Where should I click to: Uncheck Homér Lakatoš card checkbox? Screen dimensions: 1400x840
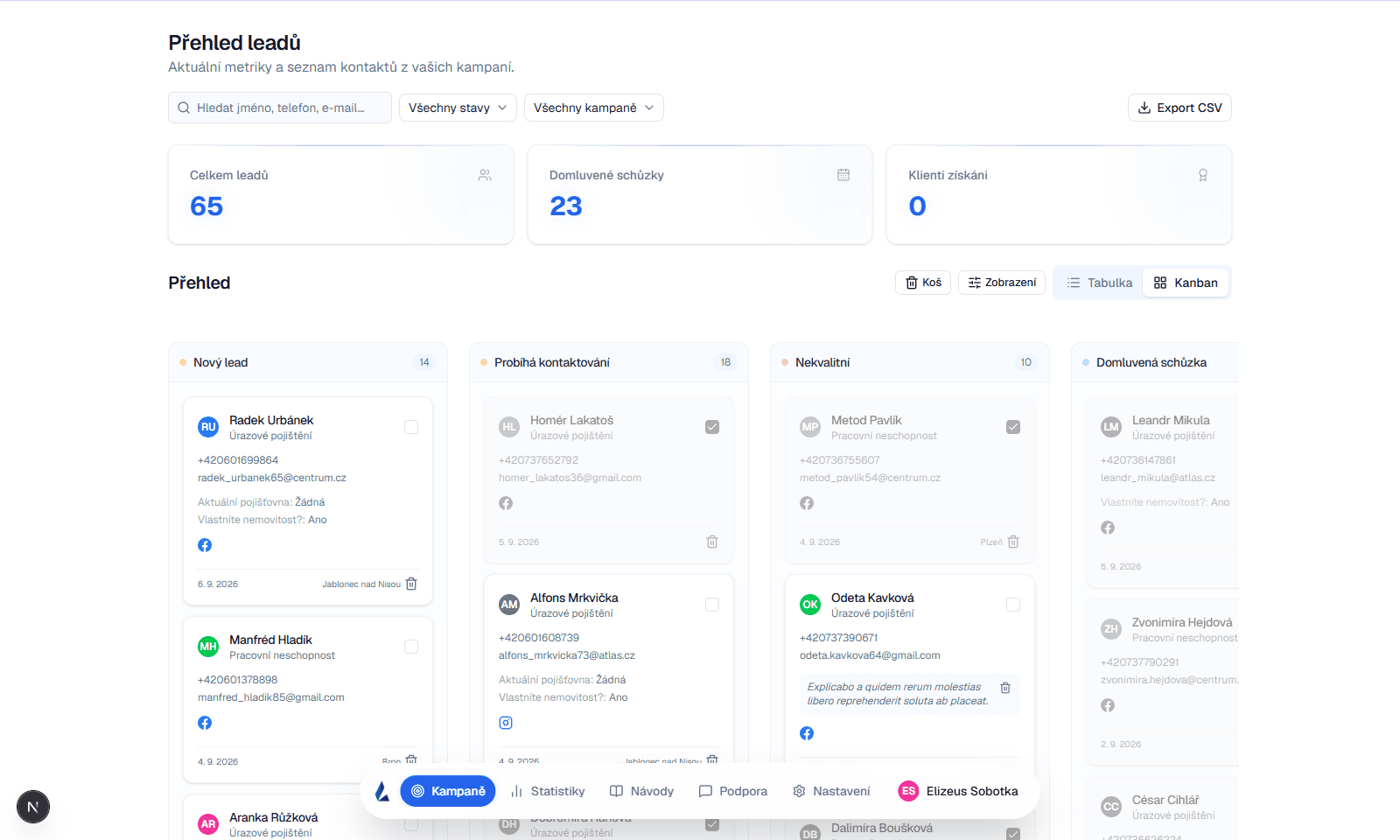click(712, 427)
